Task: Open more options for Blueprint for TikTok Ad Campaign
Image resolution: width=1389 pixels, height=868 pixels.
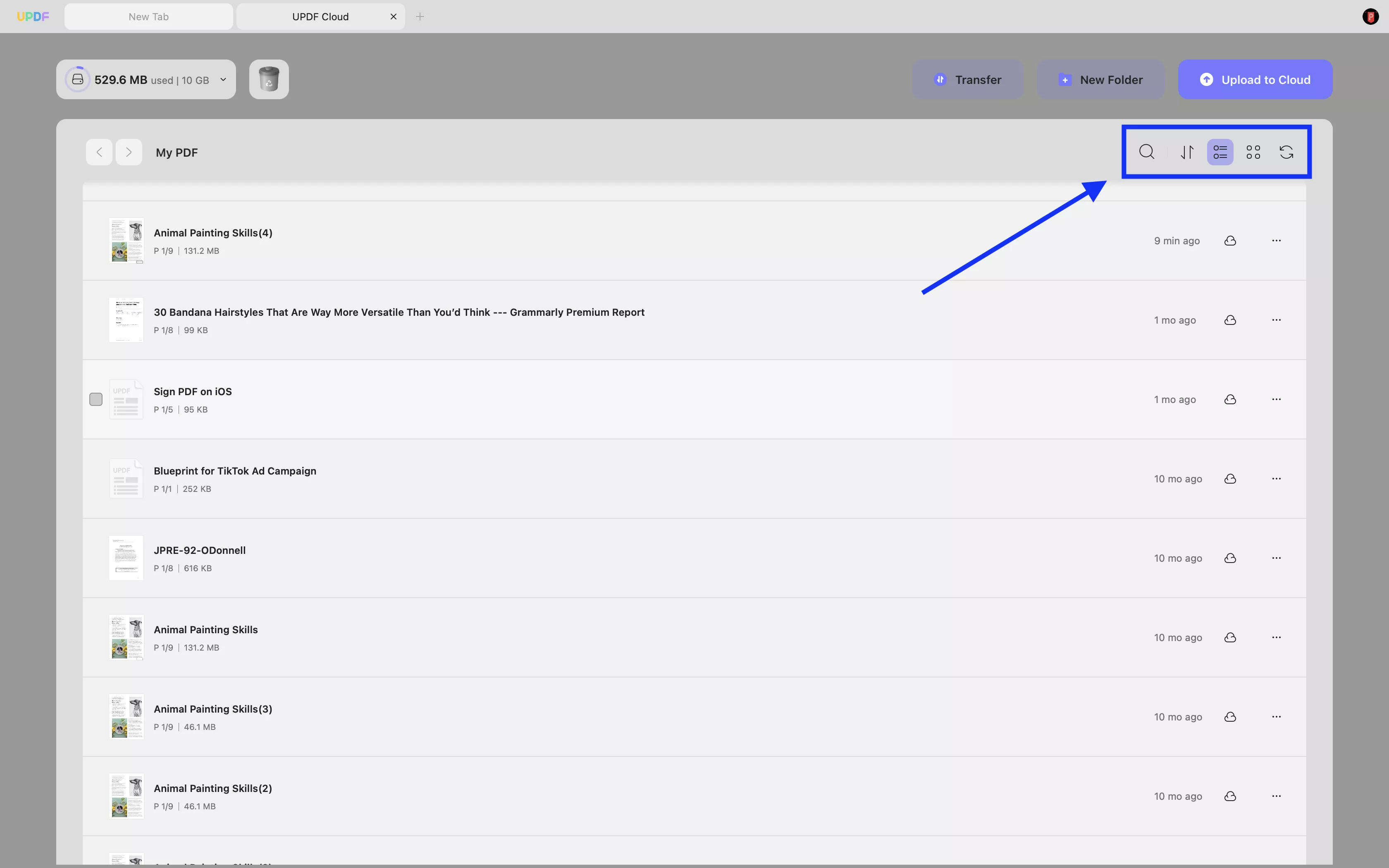Action: (x=1276, y=479)
